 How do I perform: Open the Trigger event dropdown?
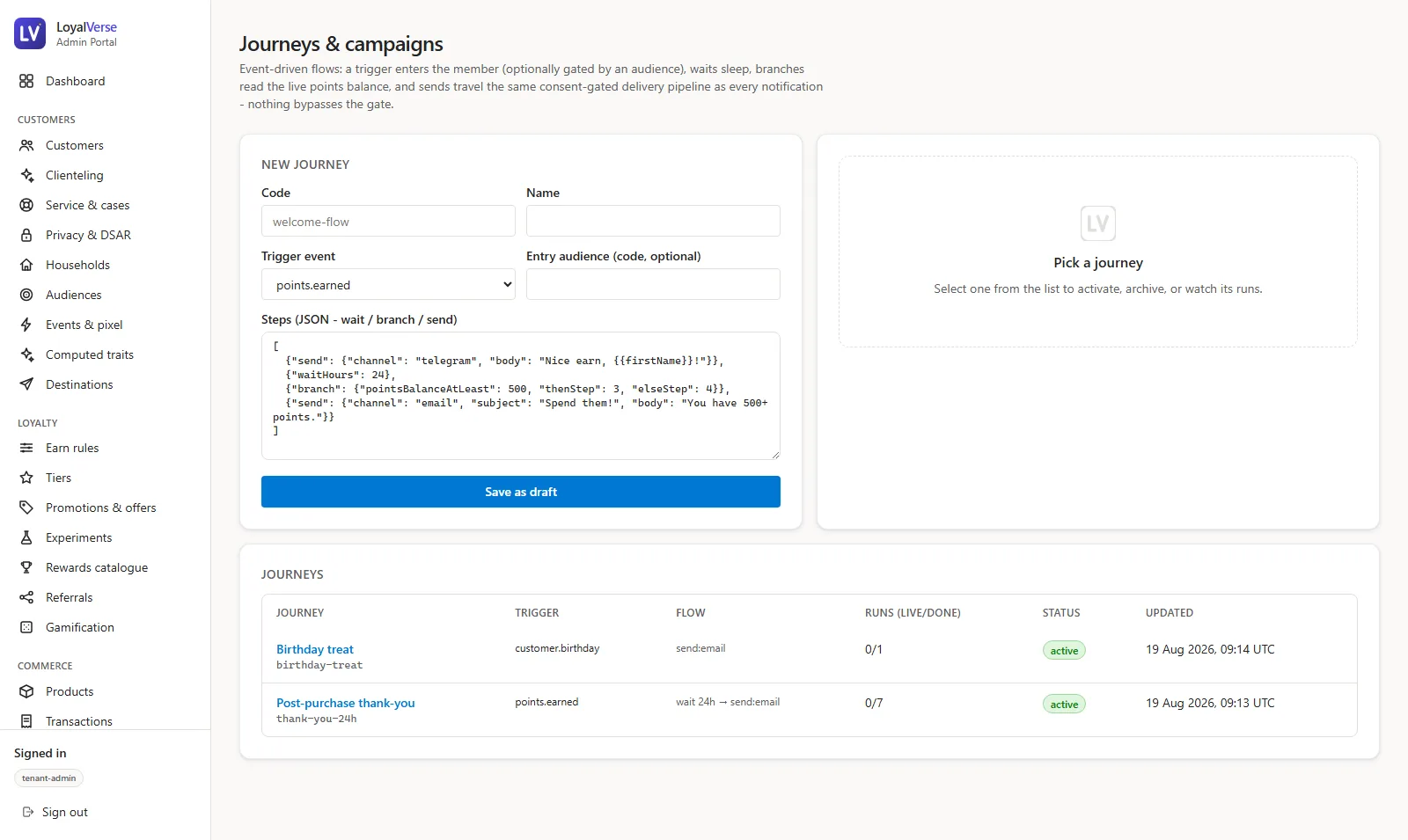click(388, 284)
